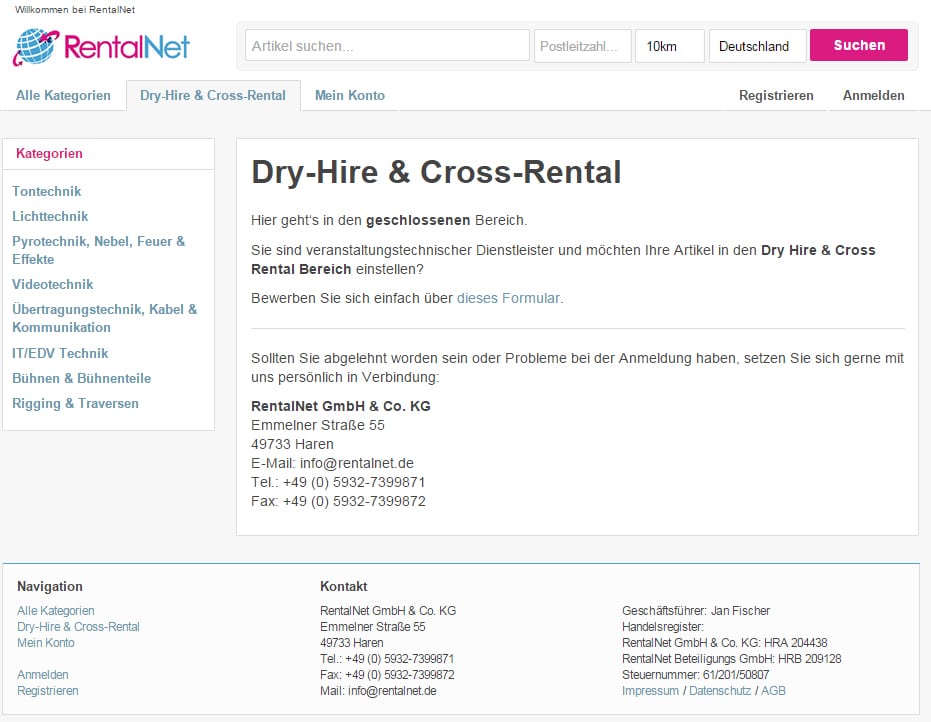Image resolution: width=931 pixels, height=722 pixels.
Task: Click Registrieren in the top navigation
Action: 776,96
